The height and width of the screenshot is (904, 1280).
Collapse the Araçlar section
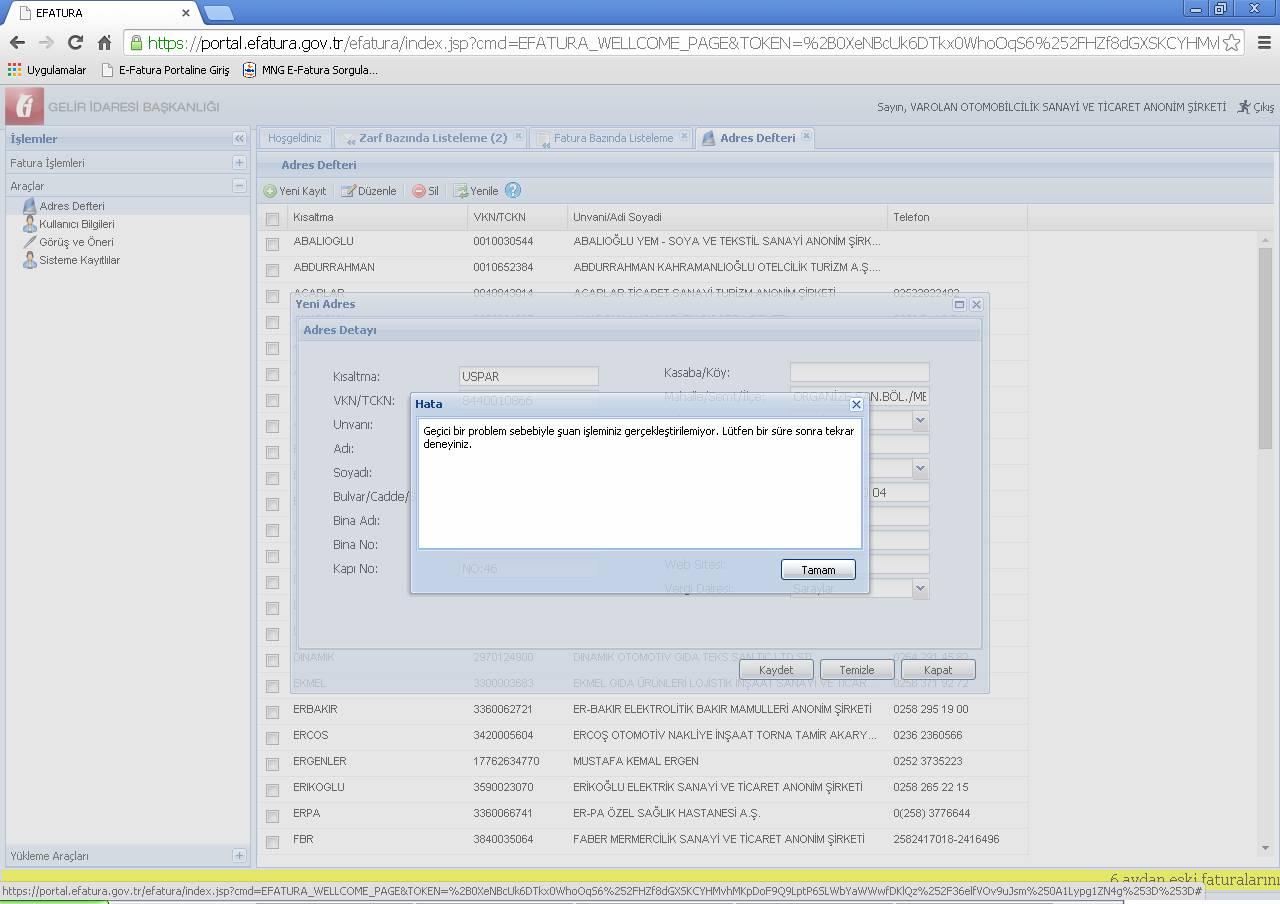point(239,185)
